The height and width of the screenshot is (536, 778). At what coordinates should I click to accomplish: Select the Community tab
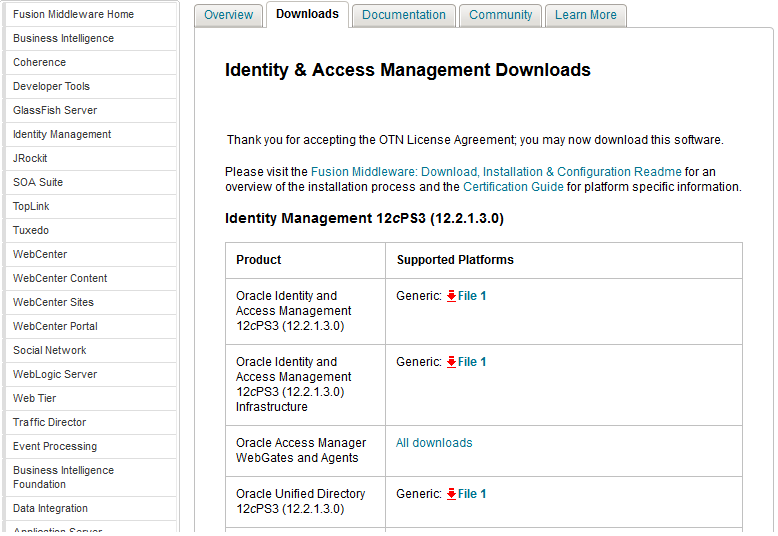(x=501, y=15)
